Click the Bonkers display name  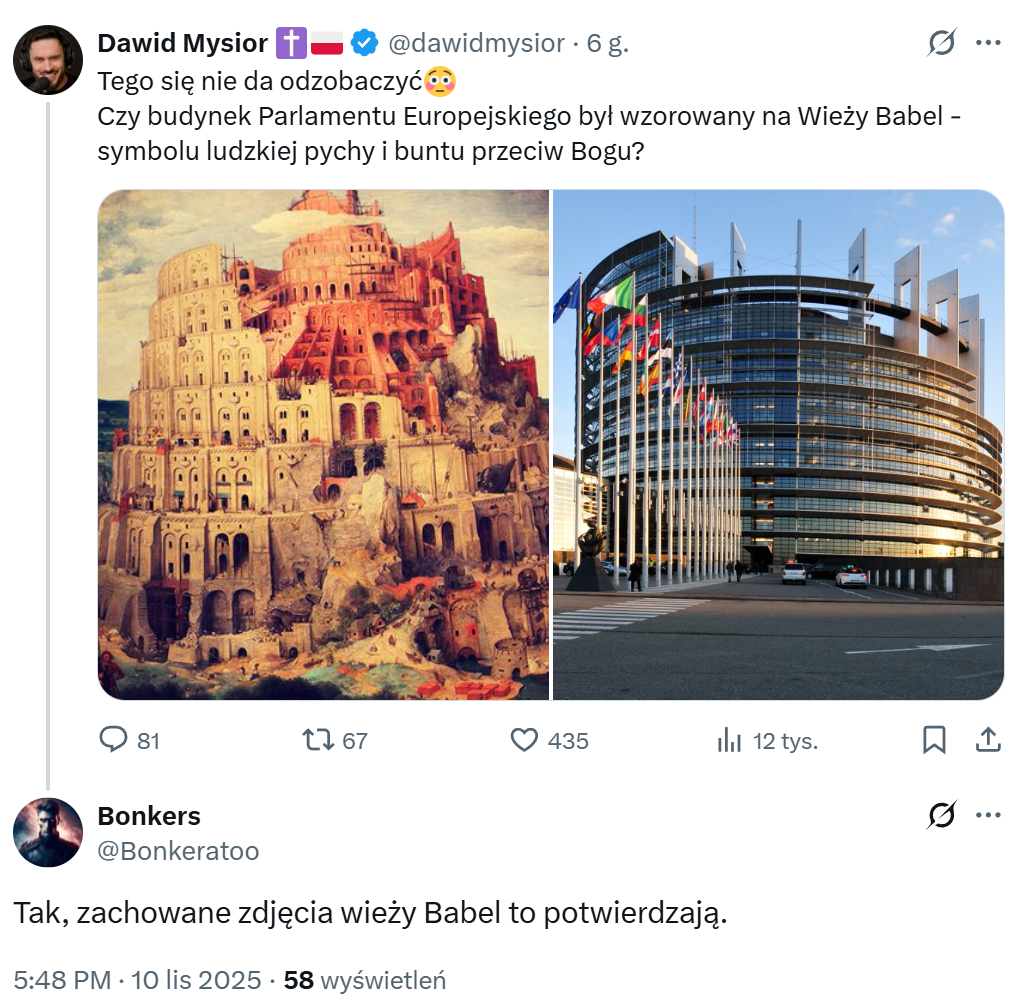tap(149, 816)
